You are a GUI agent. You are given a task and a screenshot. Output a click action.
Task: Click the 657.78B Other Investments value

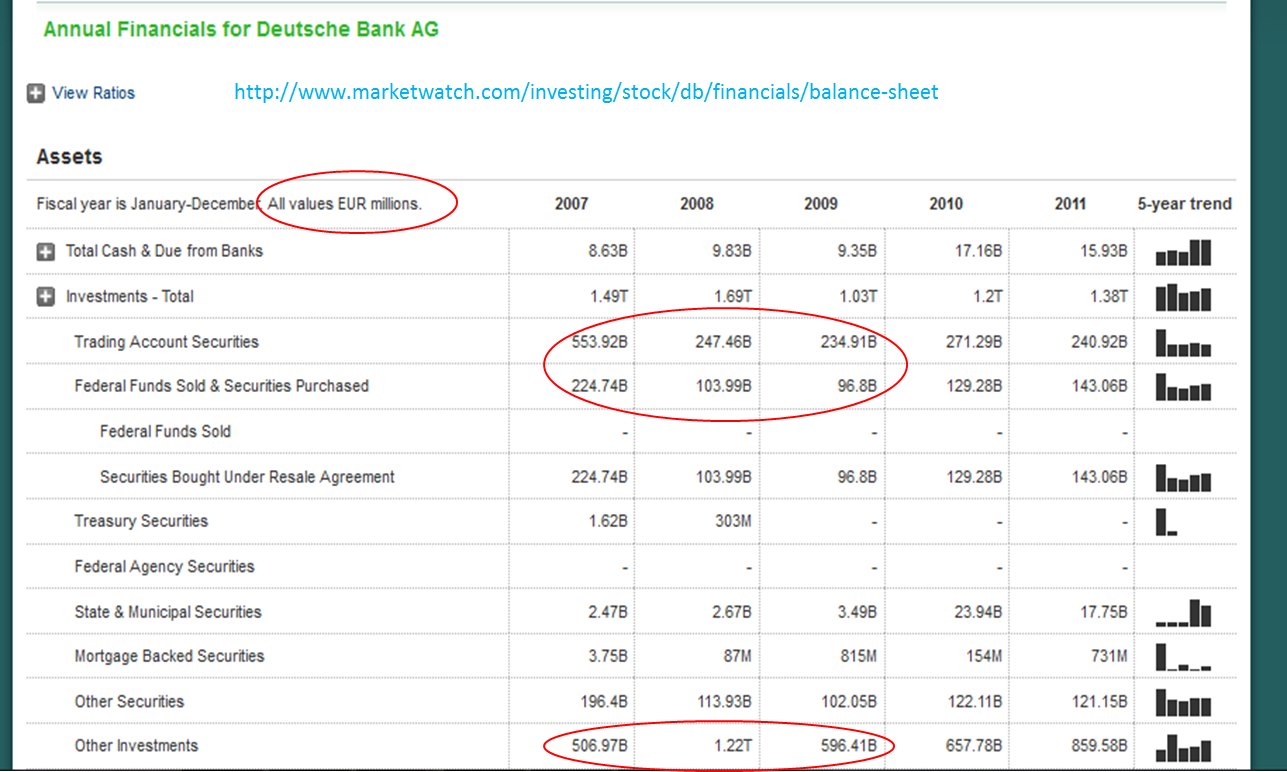974,746
